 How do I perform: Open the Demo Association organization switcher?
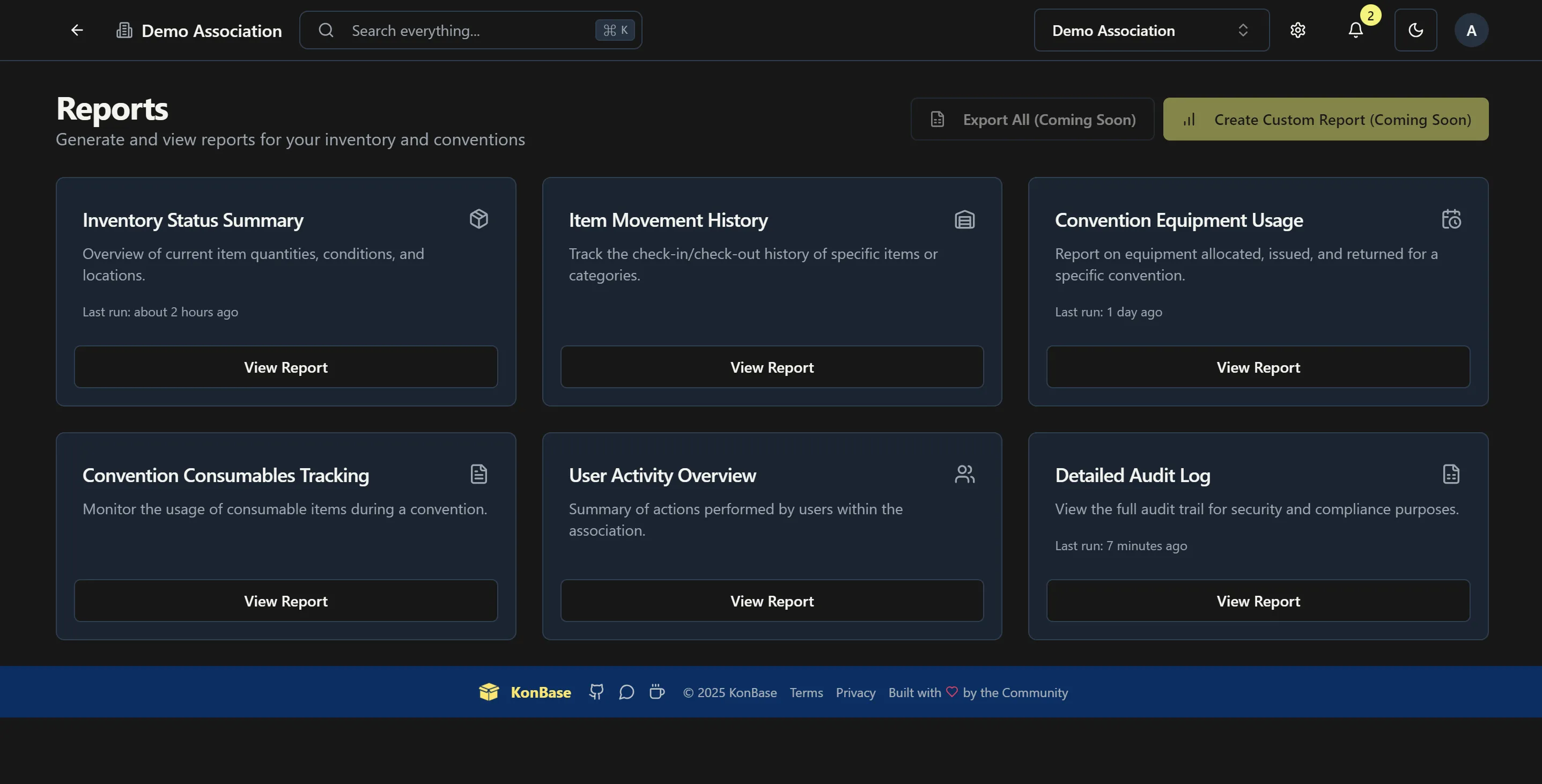point(1150,30)
